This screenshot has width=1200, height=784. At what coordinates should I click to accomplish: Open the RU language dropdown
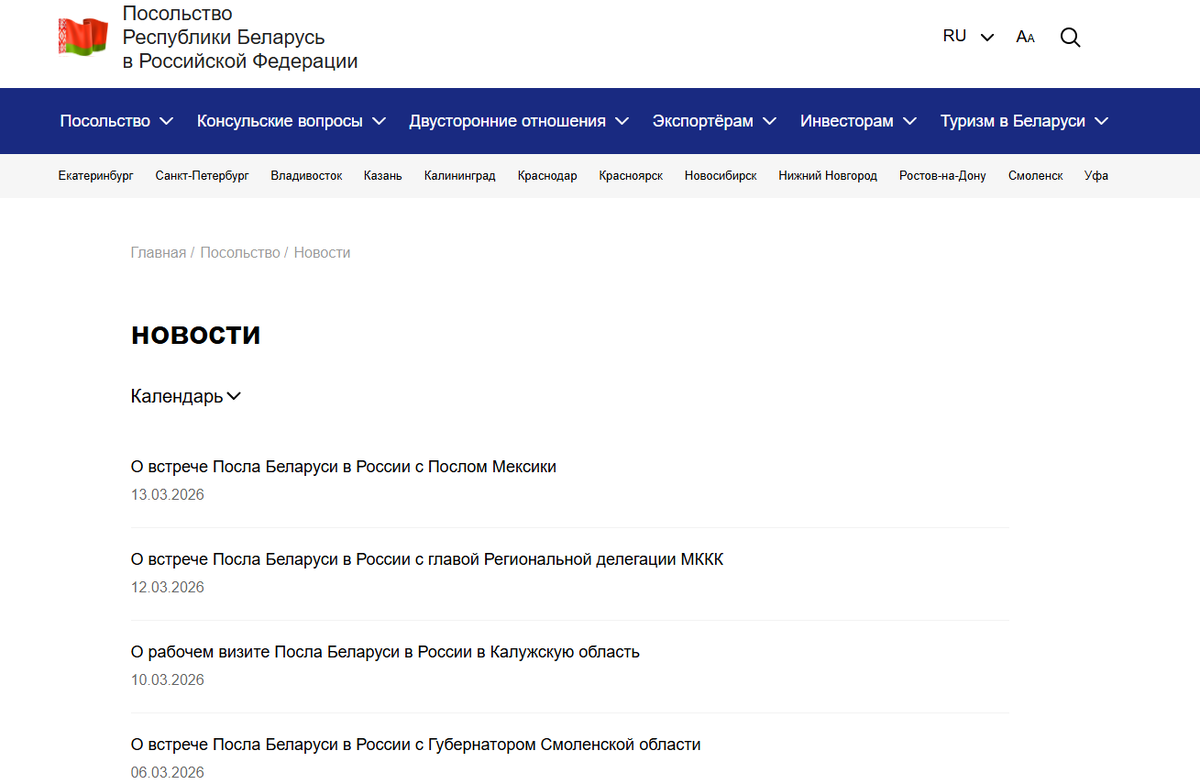(968, 36)
